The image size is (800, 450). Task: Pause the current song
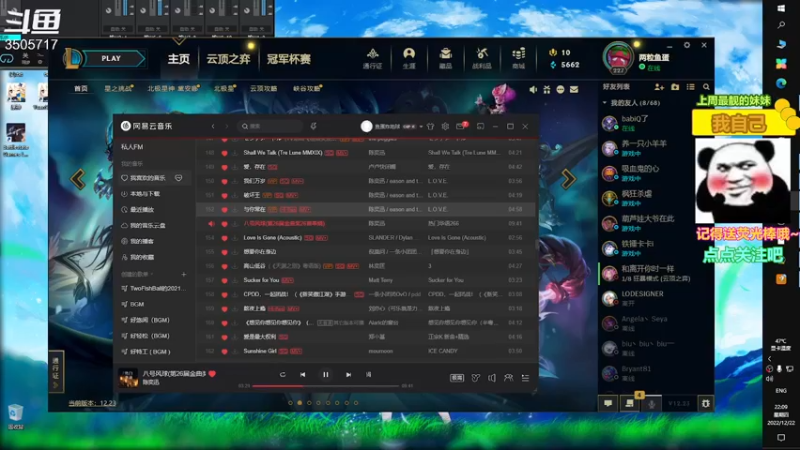point(326,374)
